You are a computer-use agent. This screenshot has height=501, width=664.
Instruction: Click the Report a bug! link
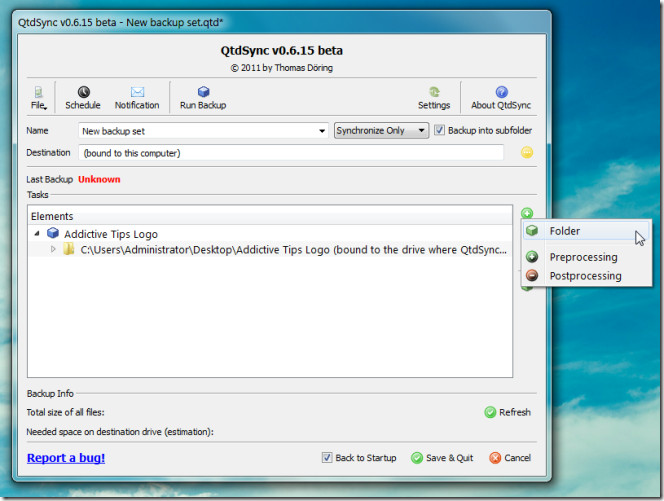(66, 458)
